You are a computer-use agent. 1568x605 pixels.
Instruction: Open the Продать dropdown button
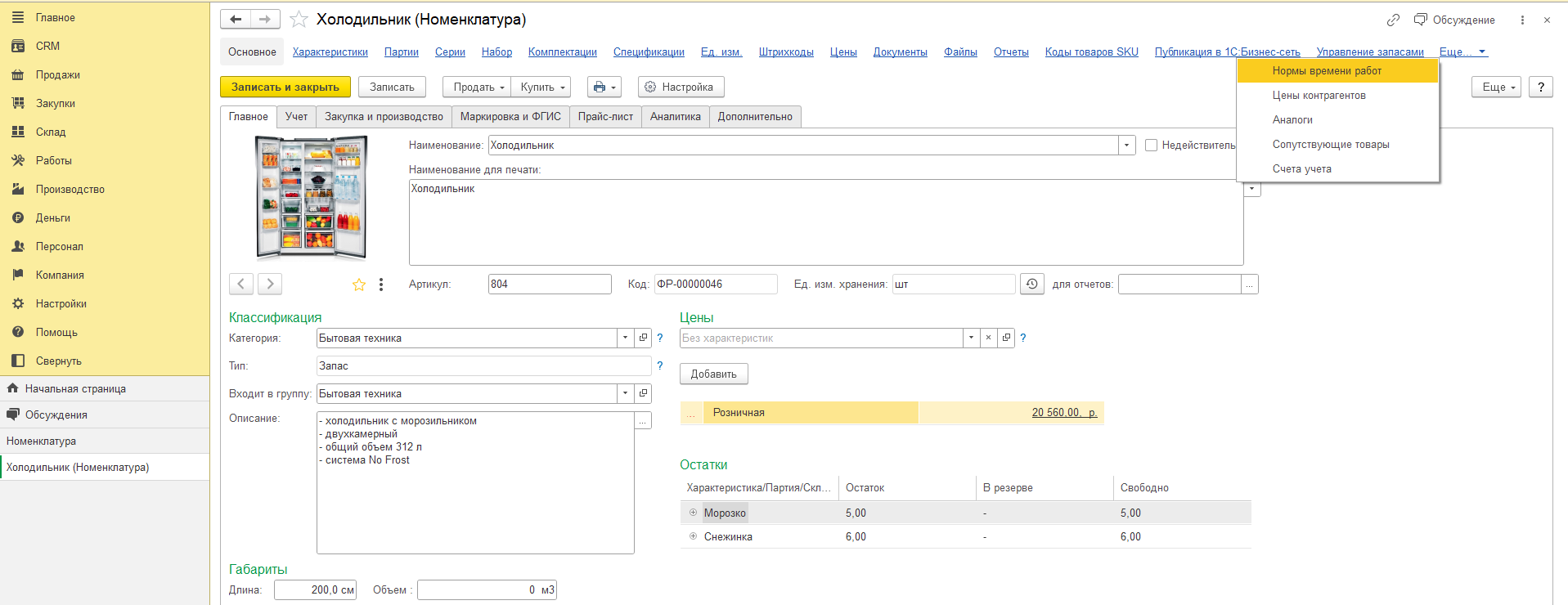(477, 87)
